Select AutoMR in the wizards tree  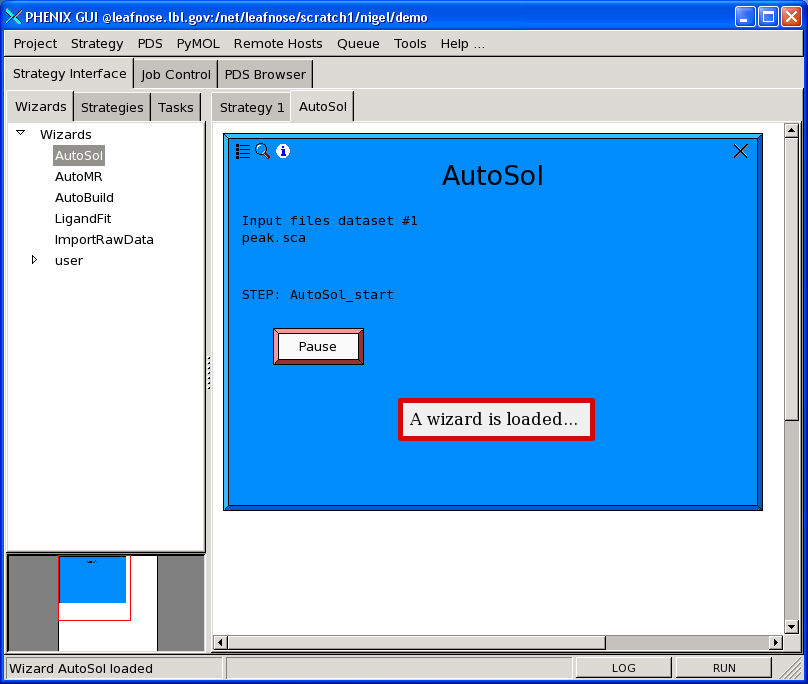(x=78, y=176)
